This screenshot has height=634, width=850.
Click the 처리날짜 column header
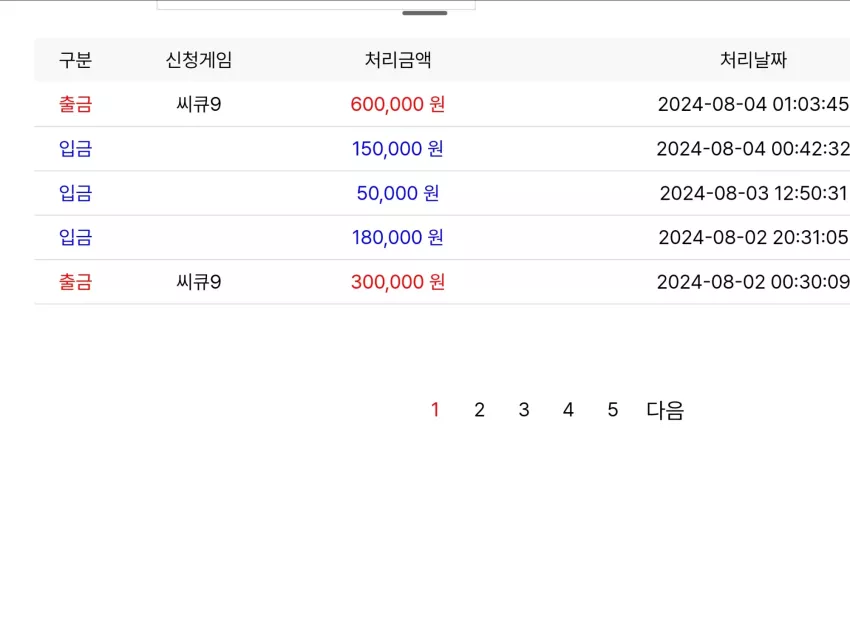pyautogui.click(x=753, y=60)
